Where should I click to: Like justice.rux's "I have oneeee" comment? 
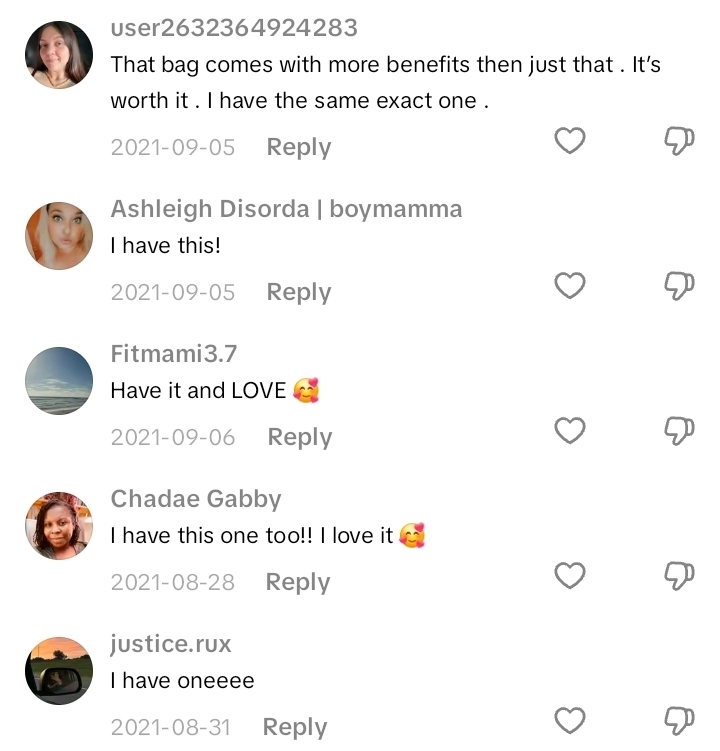(569, 721)
